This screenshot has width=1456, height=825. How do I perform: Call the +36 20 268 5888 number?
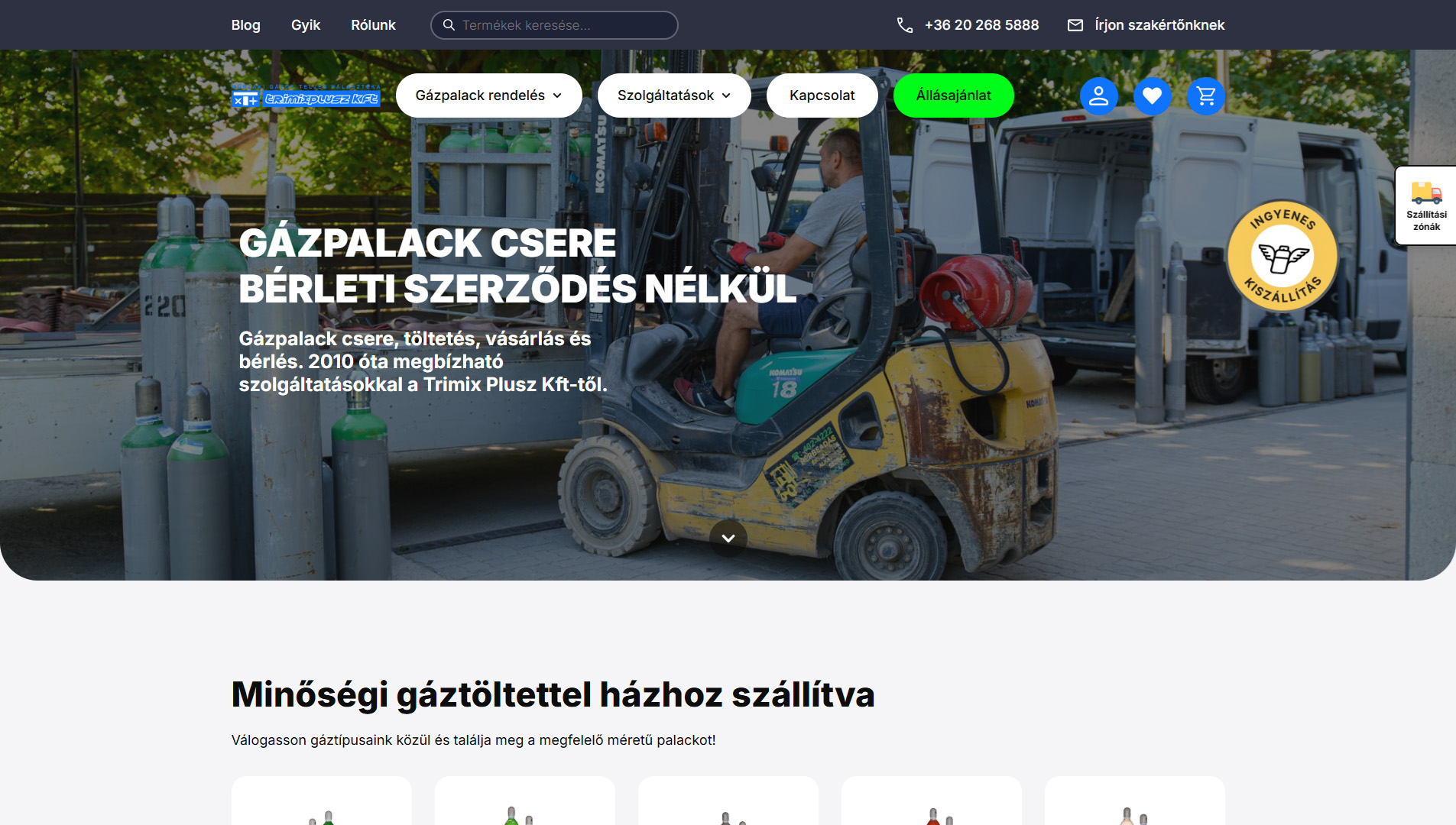pos(981,25)
